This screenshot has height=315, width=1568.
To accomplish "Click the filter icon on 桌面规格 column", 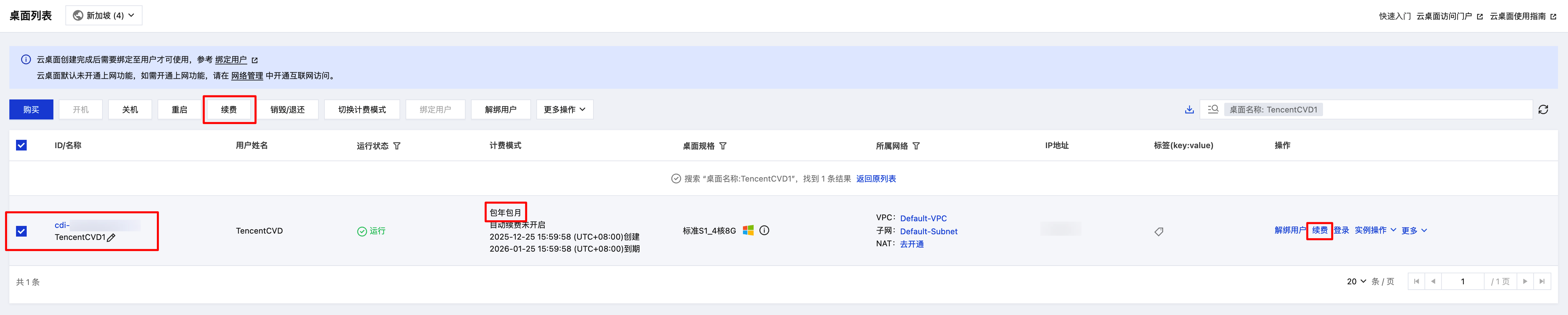I will (x=723, y=146).
